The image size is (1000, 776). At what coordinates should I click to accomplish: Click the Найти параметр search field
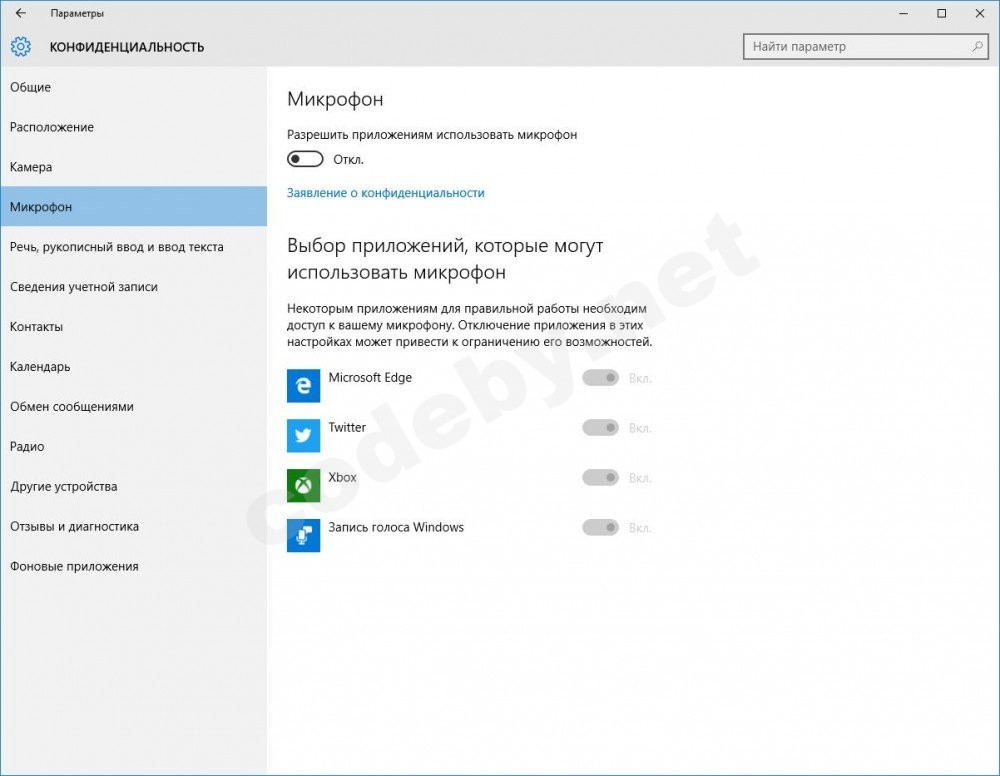(866, 47)
